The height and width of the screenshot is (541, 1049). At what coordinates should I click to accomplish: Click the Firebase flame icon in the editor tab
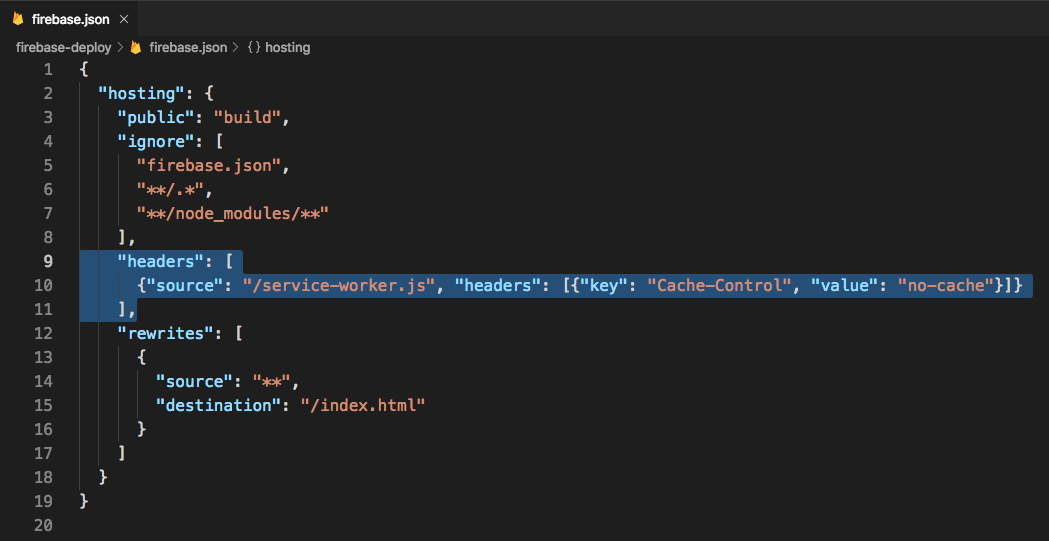click(17, 19)
